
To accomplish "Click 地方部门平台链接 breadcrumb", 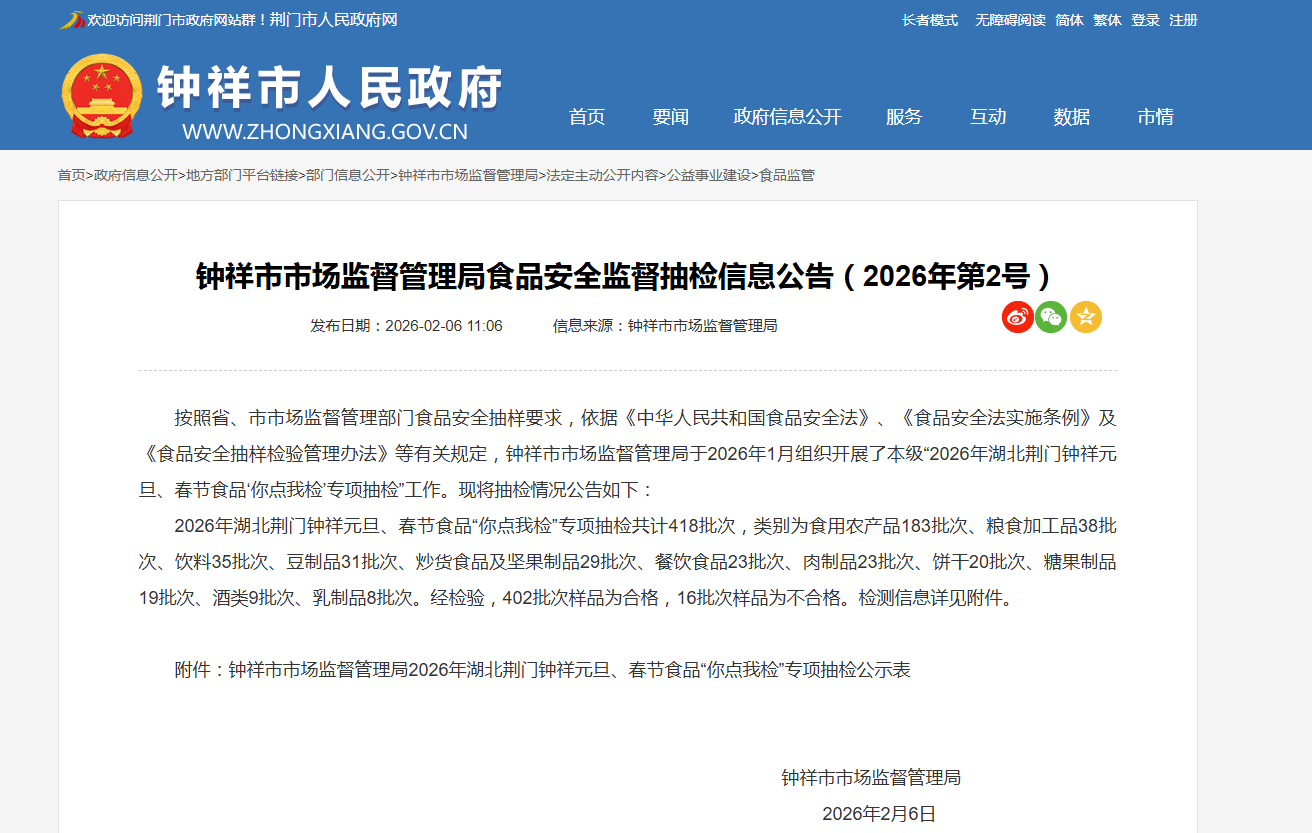I will [x=242, y=175].
